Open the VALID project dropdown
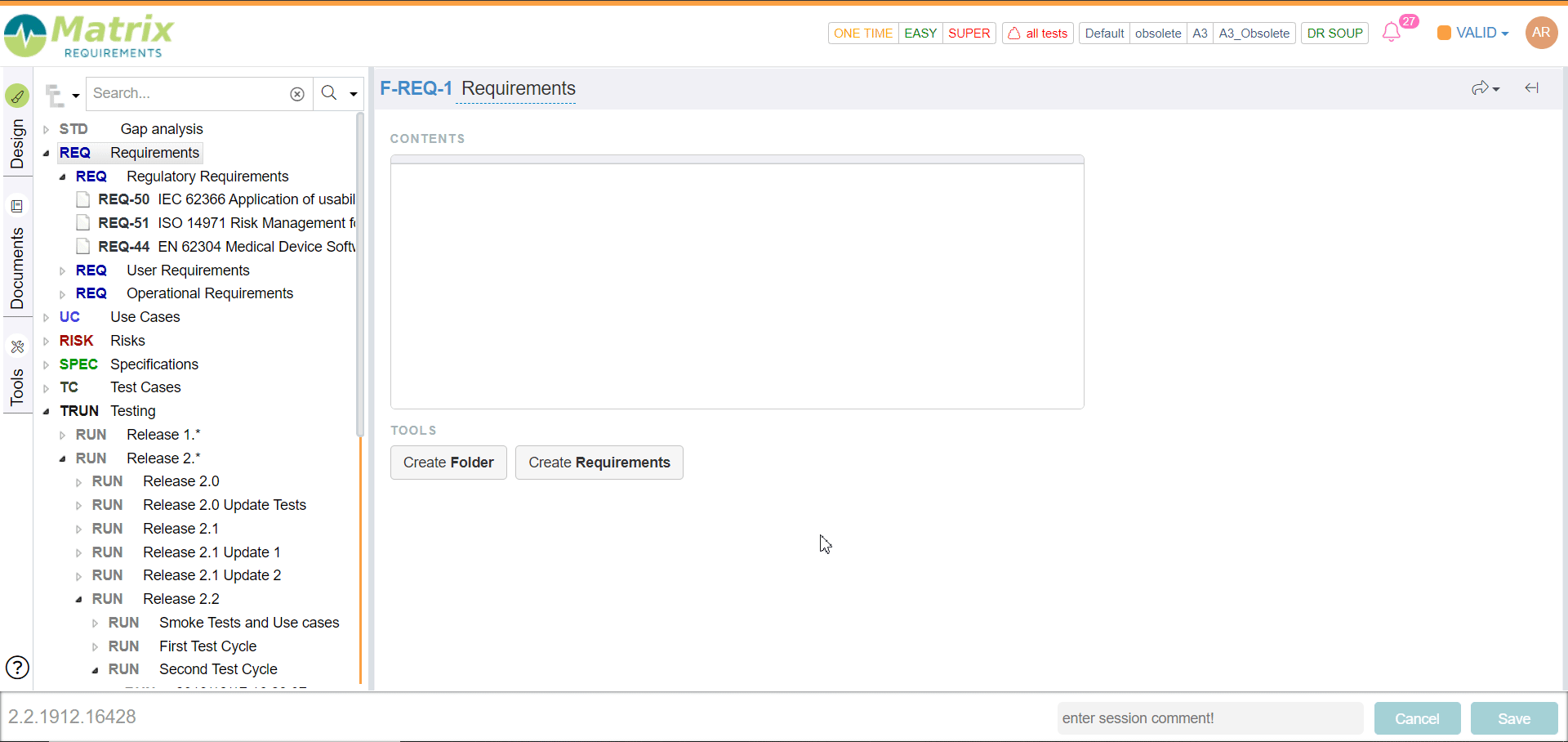1568x742 pixels. (x=1474, y=34)
